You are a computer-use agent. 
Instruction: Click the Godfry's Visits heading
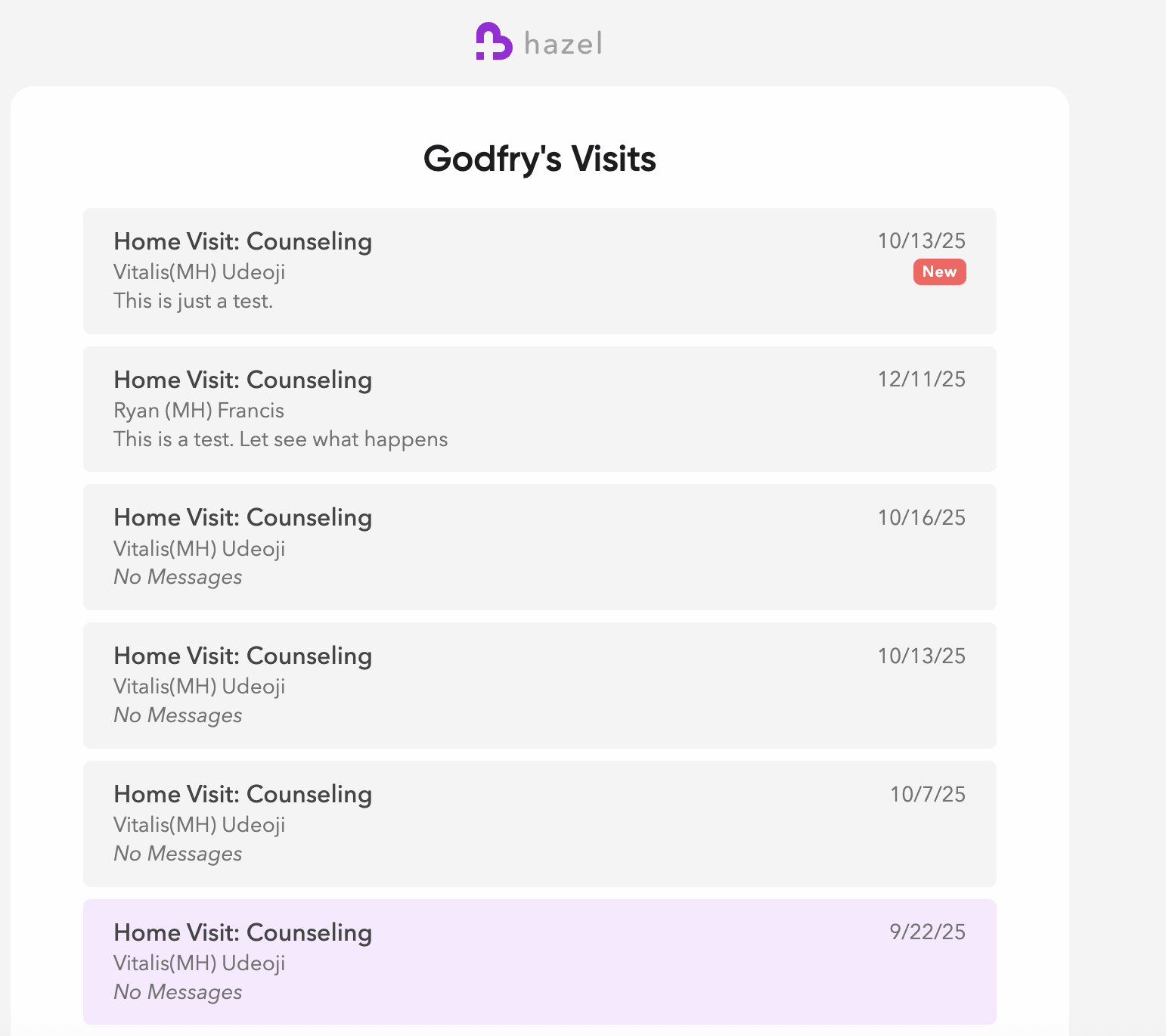(539, 159)
